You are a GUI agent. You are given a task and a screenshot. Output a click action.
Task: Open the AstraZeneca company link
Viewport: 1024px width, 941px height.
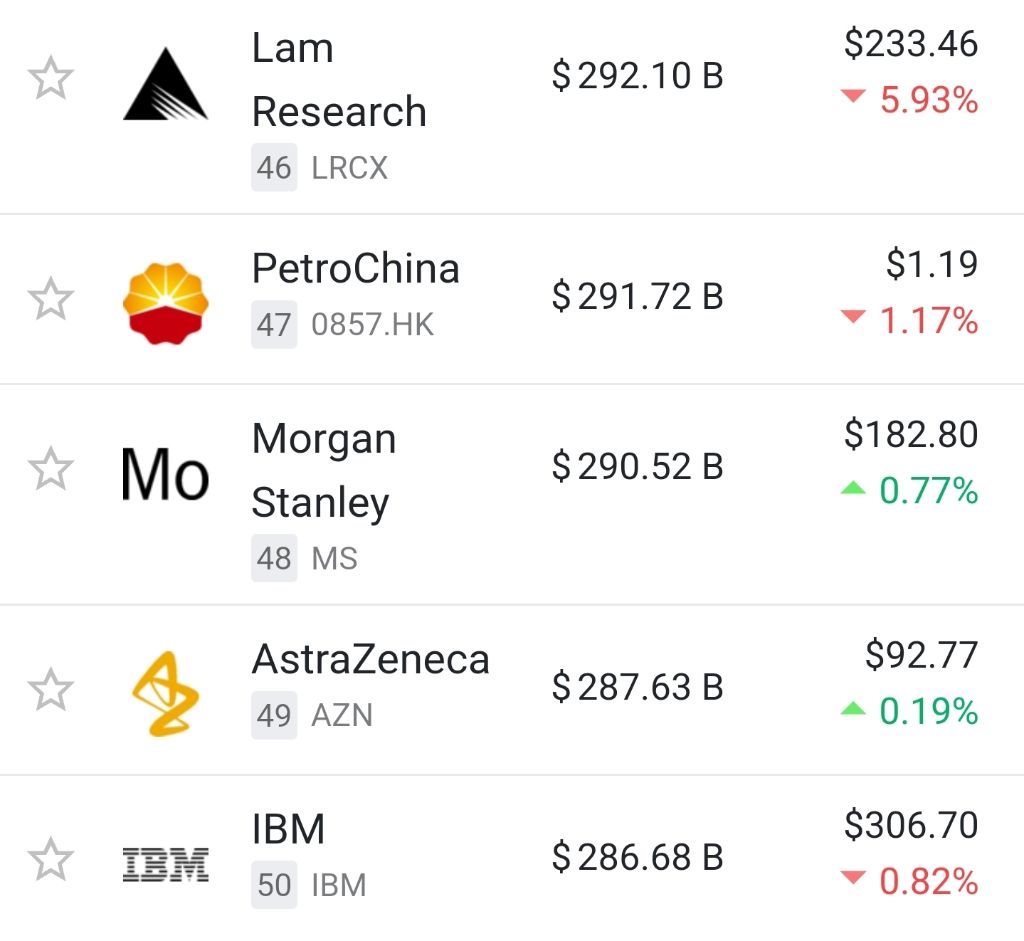point(370,659)
